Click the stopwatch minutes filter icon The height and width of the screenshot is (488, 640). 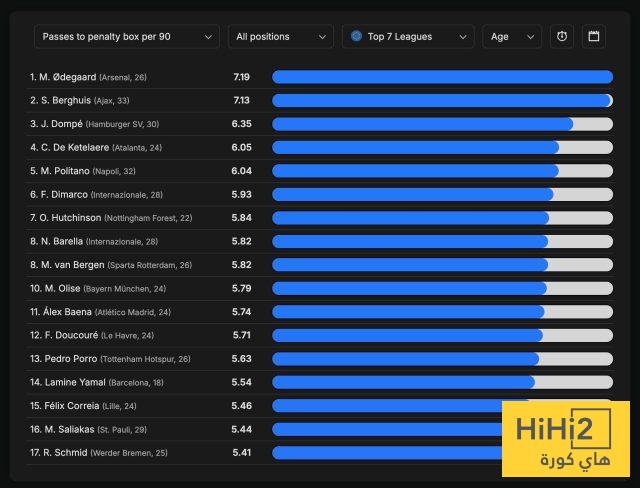click(x=562, y=37)
